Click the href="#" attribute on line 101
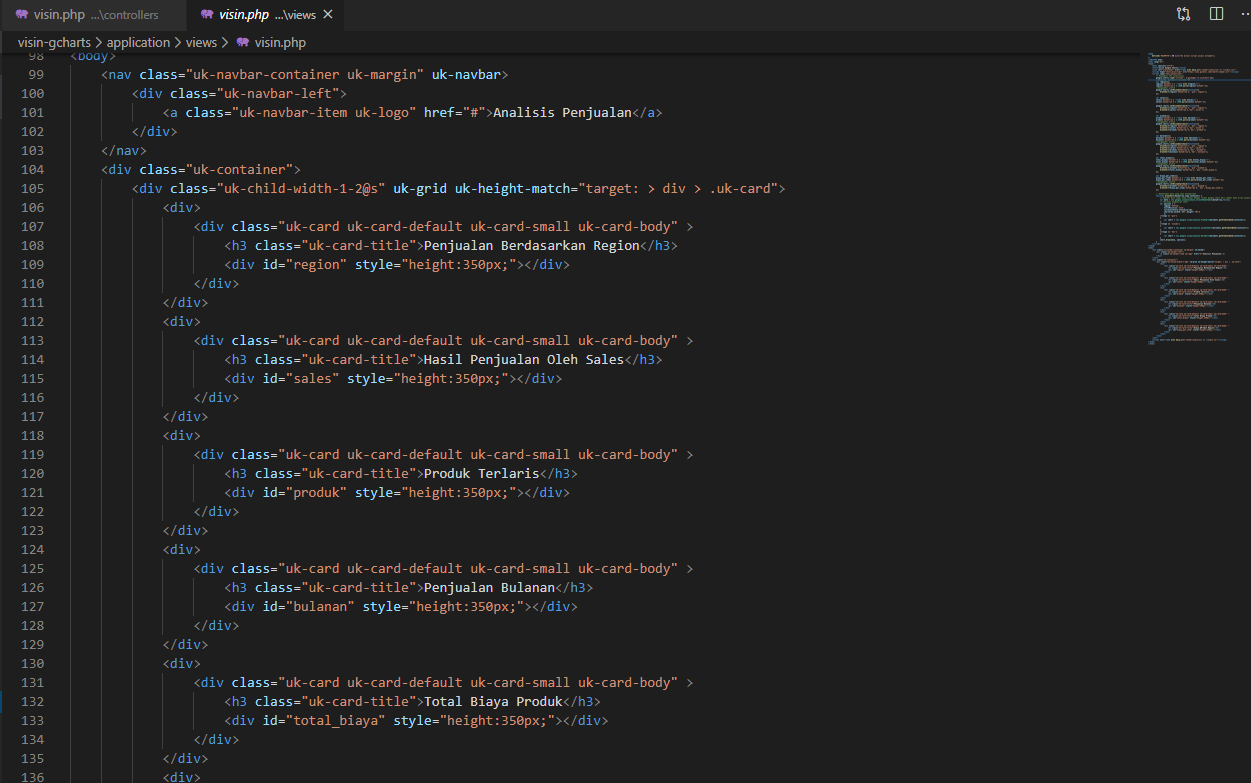Screen dimensions: 1251x783 click(x=455, y=113)
